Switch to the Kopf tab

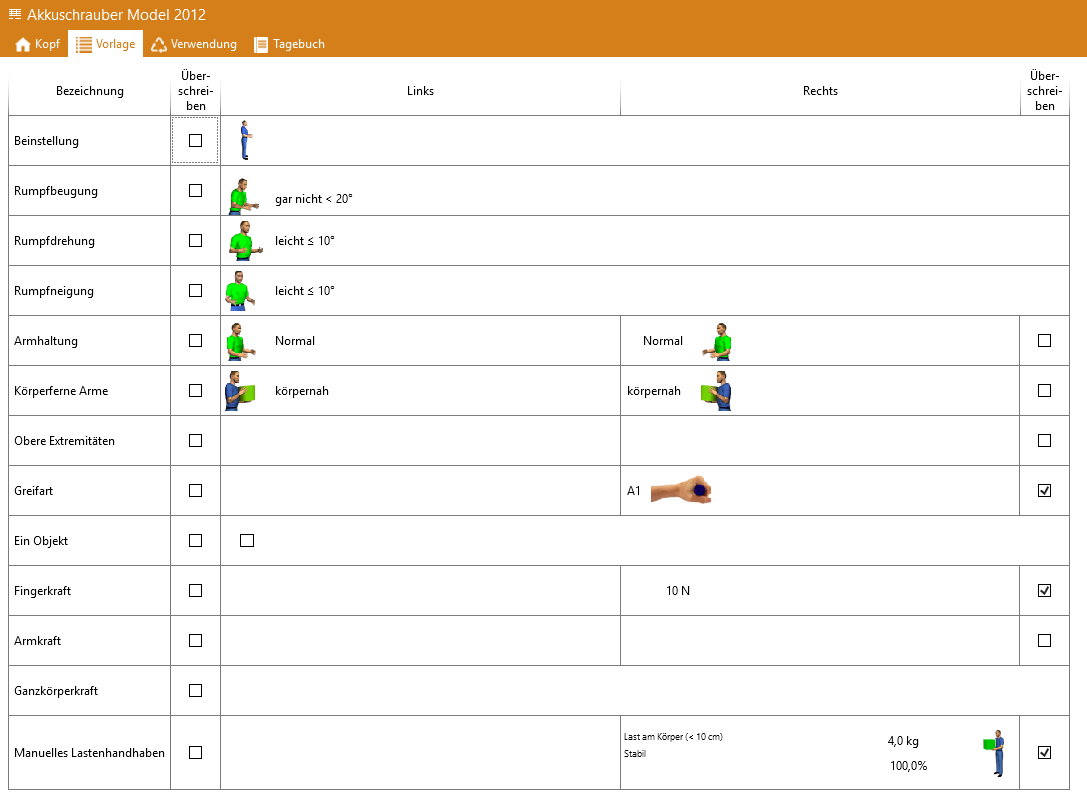[38, 44]
